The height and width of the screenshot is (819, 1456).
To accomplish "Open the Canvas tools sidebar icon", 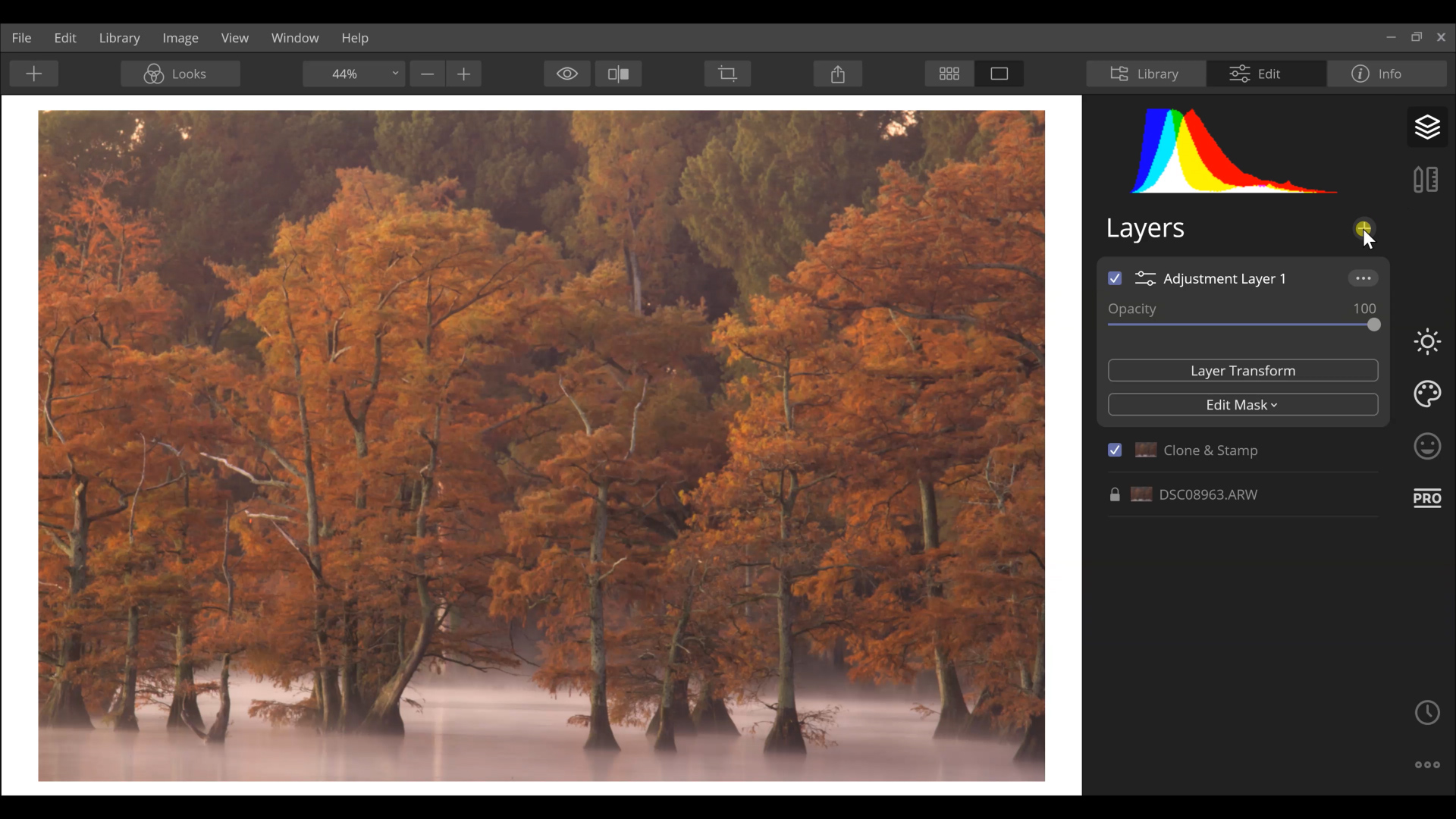I will [1426, 180].
